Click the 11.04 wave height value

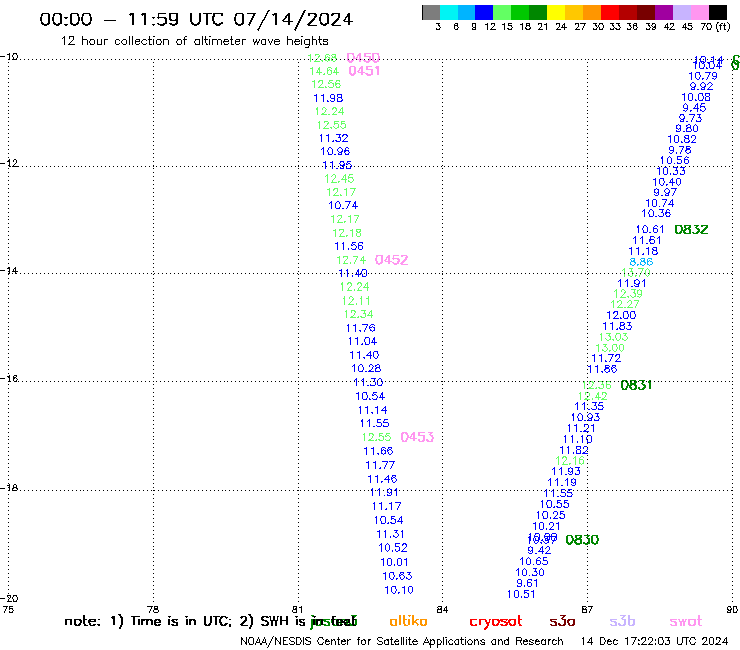(362, 341)
